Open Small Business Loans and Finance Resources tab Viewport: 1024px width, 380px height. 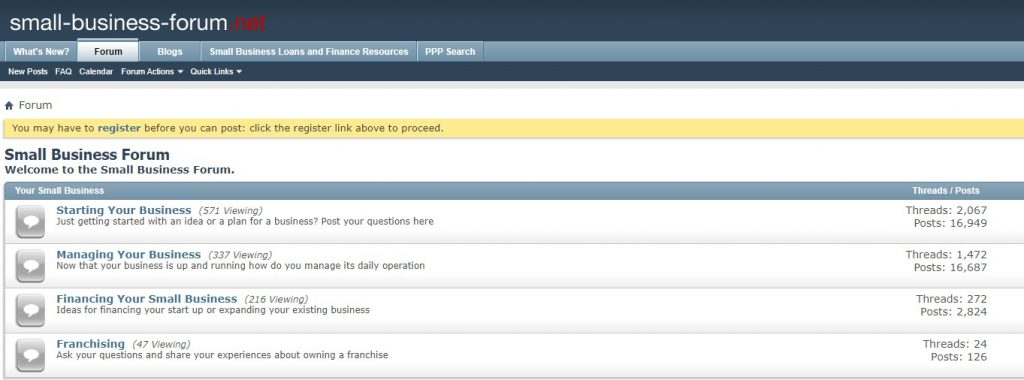[309, 52]
